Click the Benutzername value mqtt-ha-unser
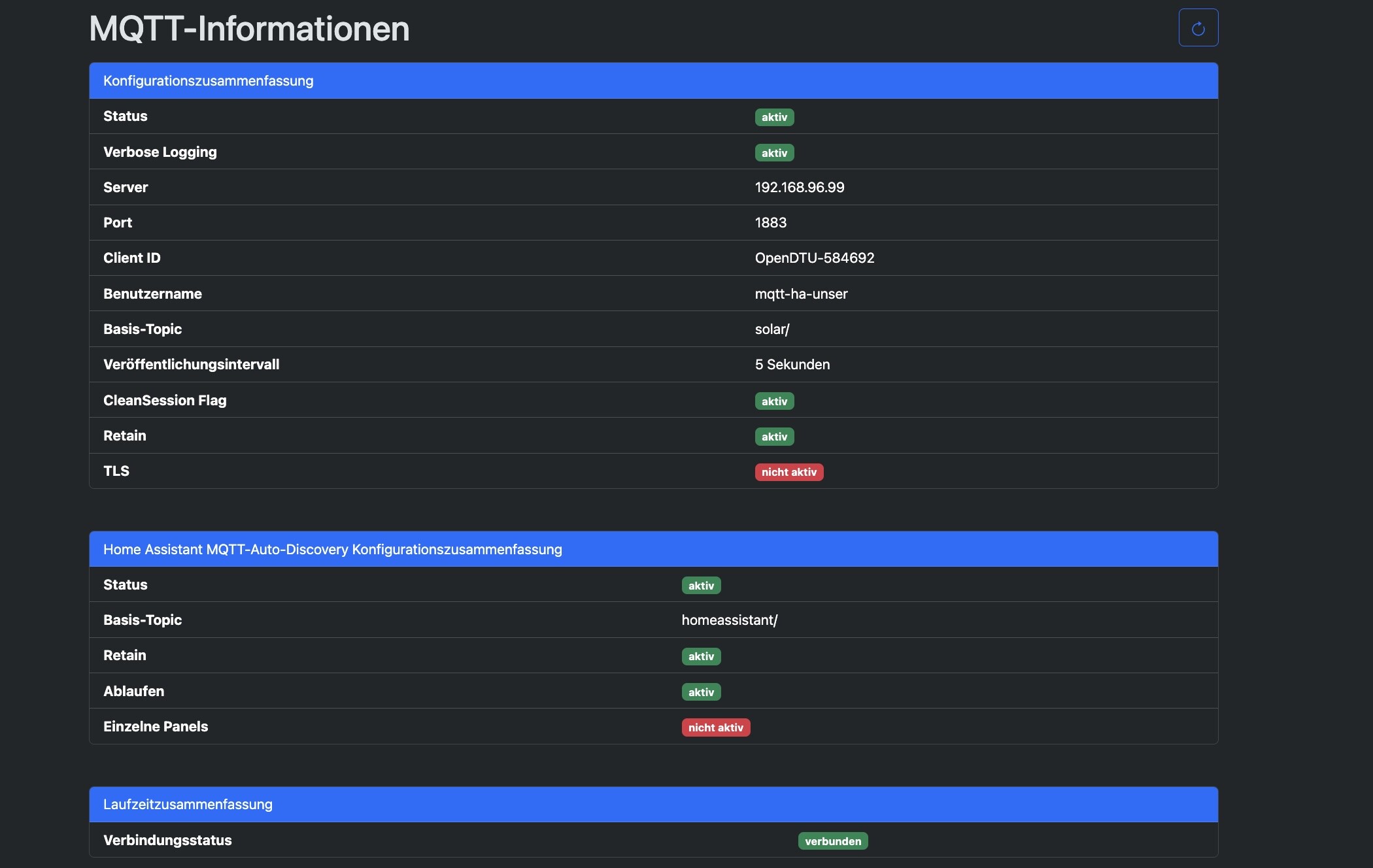The image size is (1373, 868). point(800,293)
